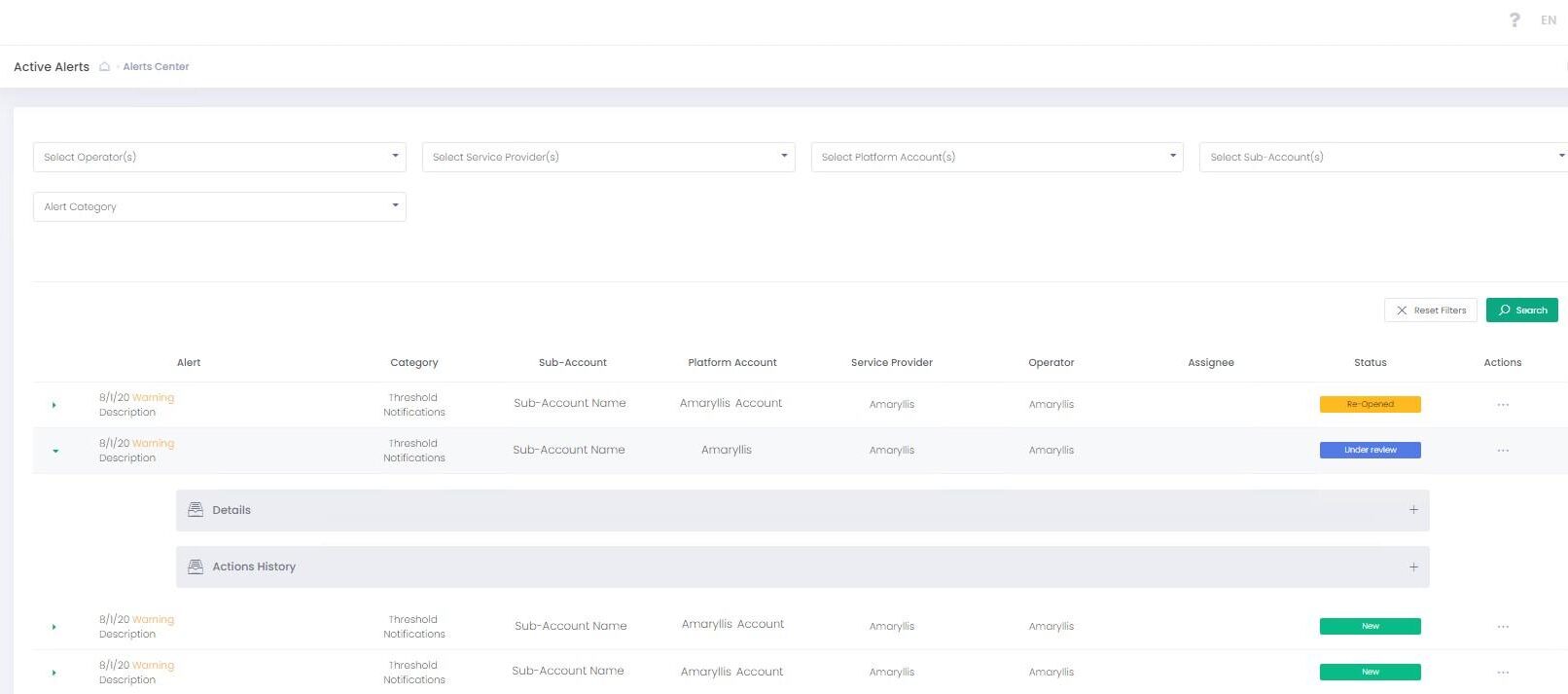Click the Actions History tray icon
Image resolution: width=1568 pixels, height=694 pixels.
click(196, 566)
